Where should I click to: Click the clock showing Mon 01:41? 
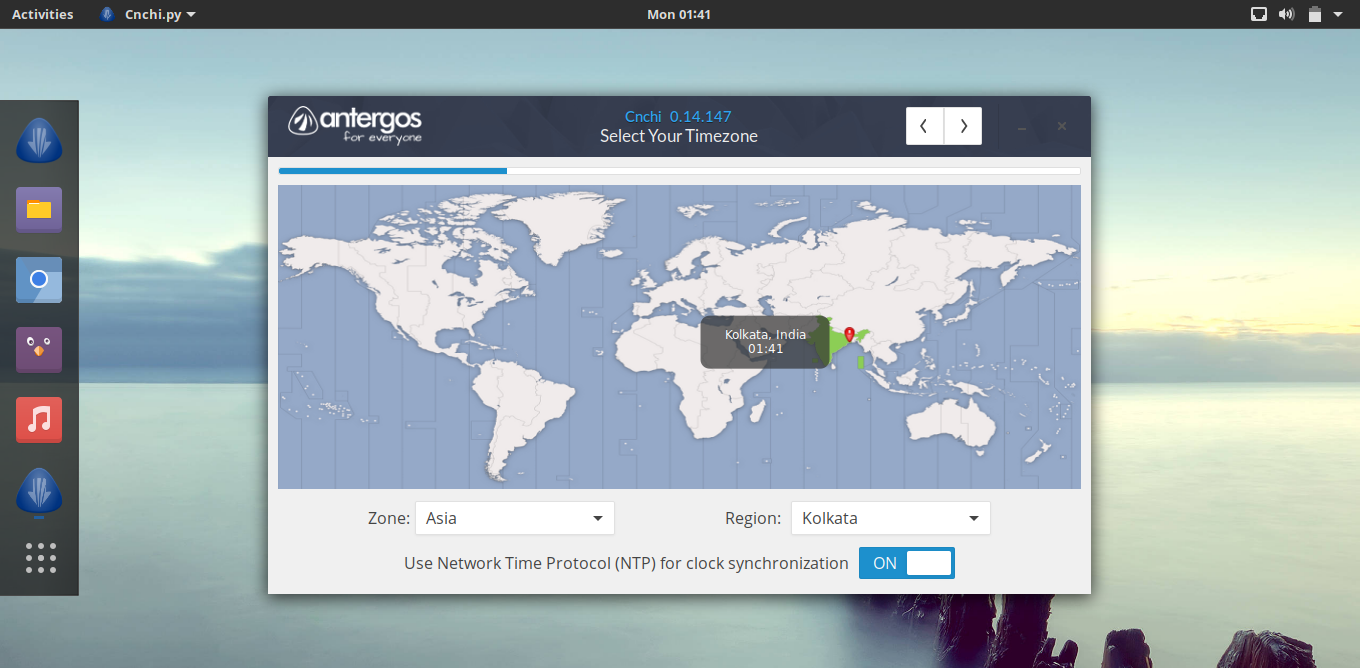pos(679,14)
